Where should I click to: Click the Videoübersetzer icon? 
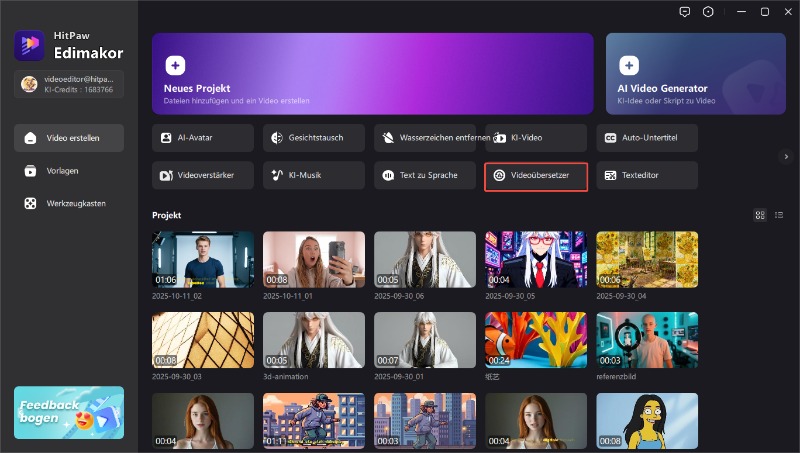click(x=499, y=175)
